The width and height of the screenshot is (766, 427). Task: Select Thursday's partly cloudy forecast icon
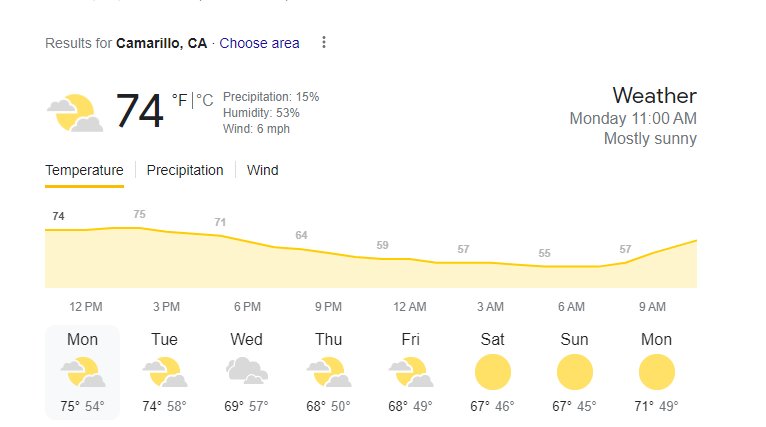click(329, 372)
